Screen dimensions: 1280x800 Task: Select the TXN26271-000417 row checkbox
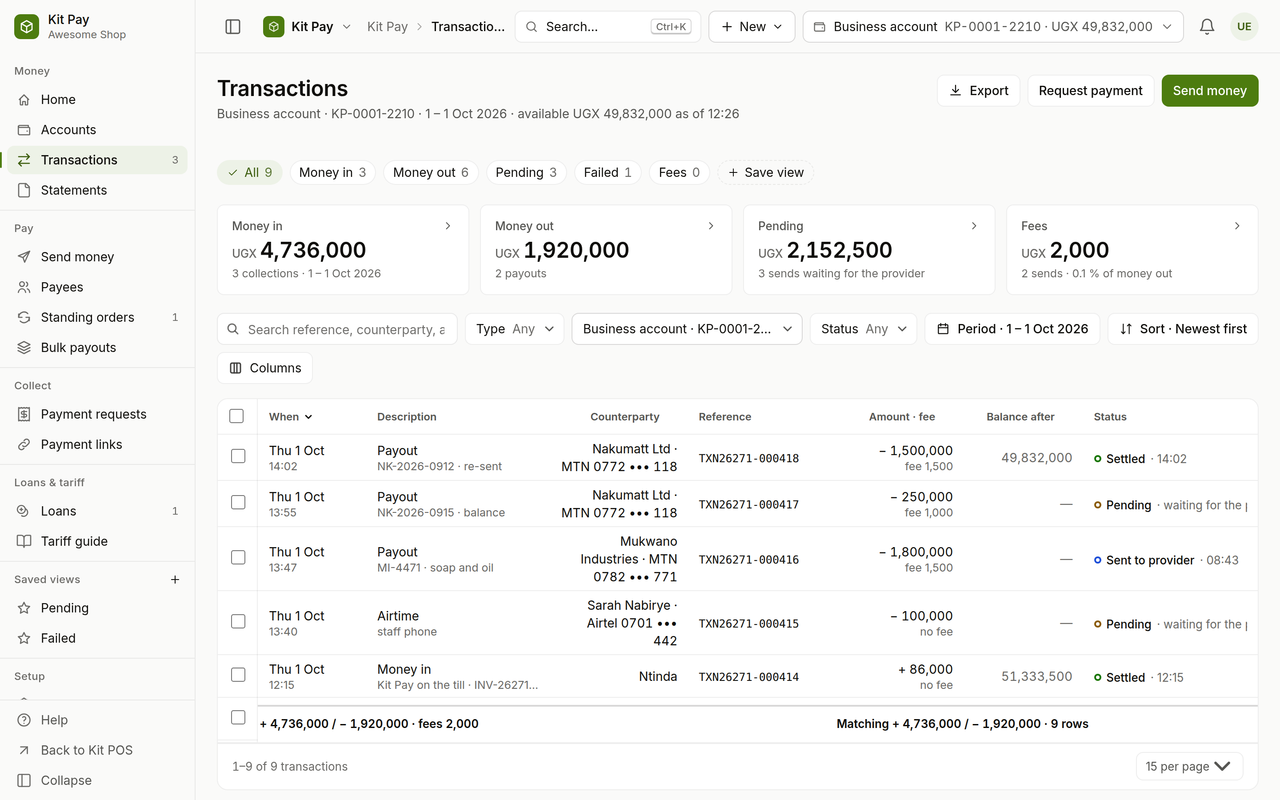coord(238,503)
